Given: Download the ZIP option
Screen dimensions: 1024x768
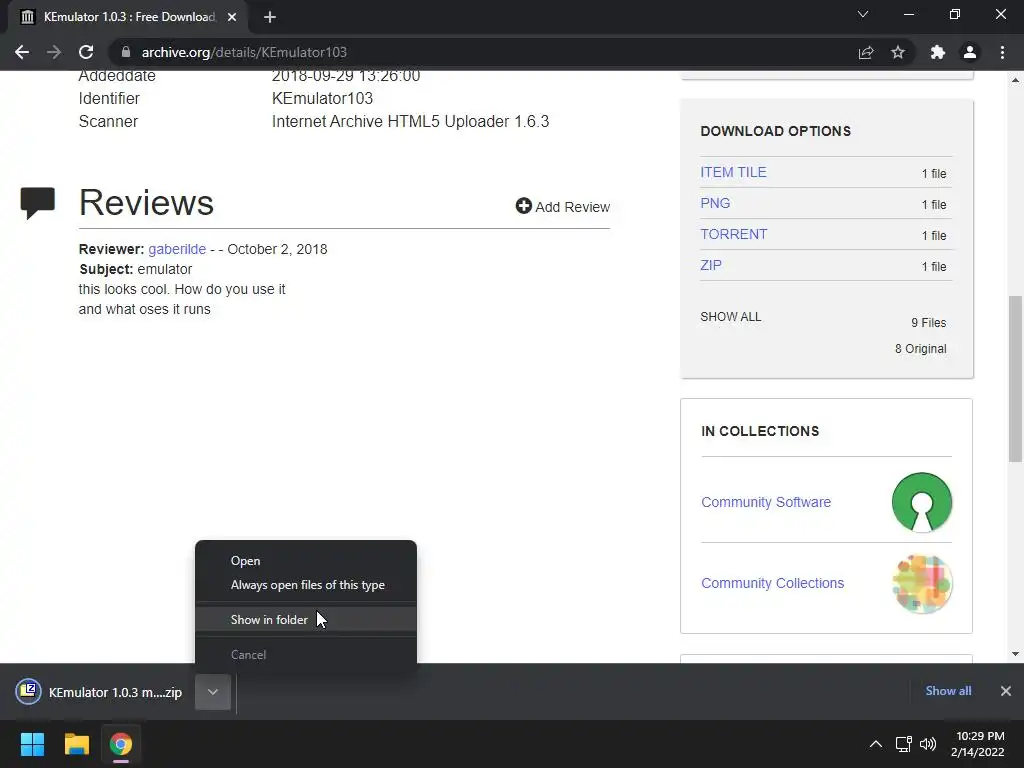Looking at the screenshot, I should click(x=711, y=265).
